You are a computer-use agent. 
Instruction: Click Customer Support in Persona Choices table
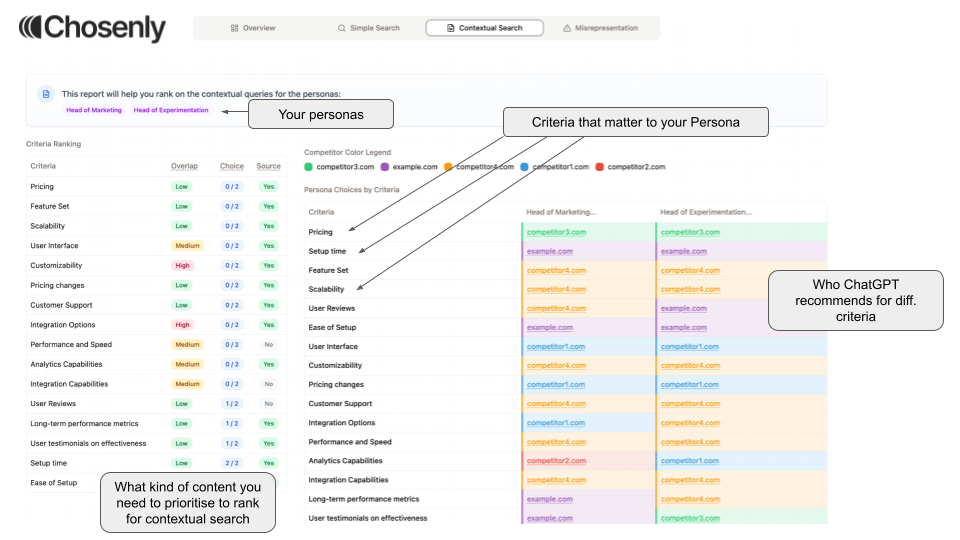(x=340, y=403)
